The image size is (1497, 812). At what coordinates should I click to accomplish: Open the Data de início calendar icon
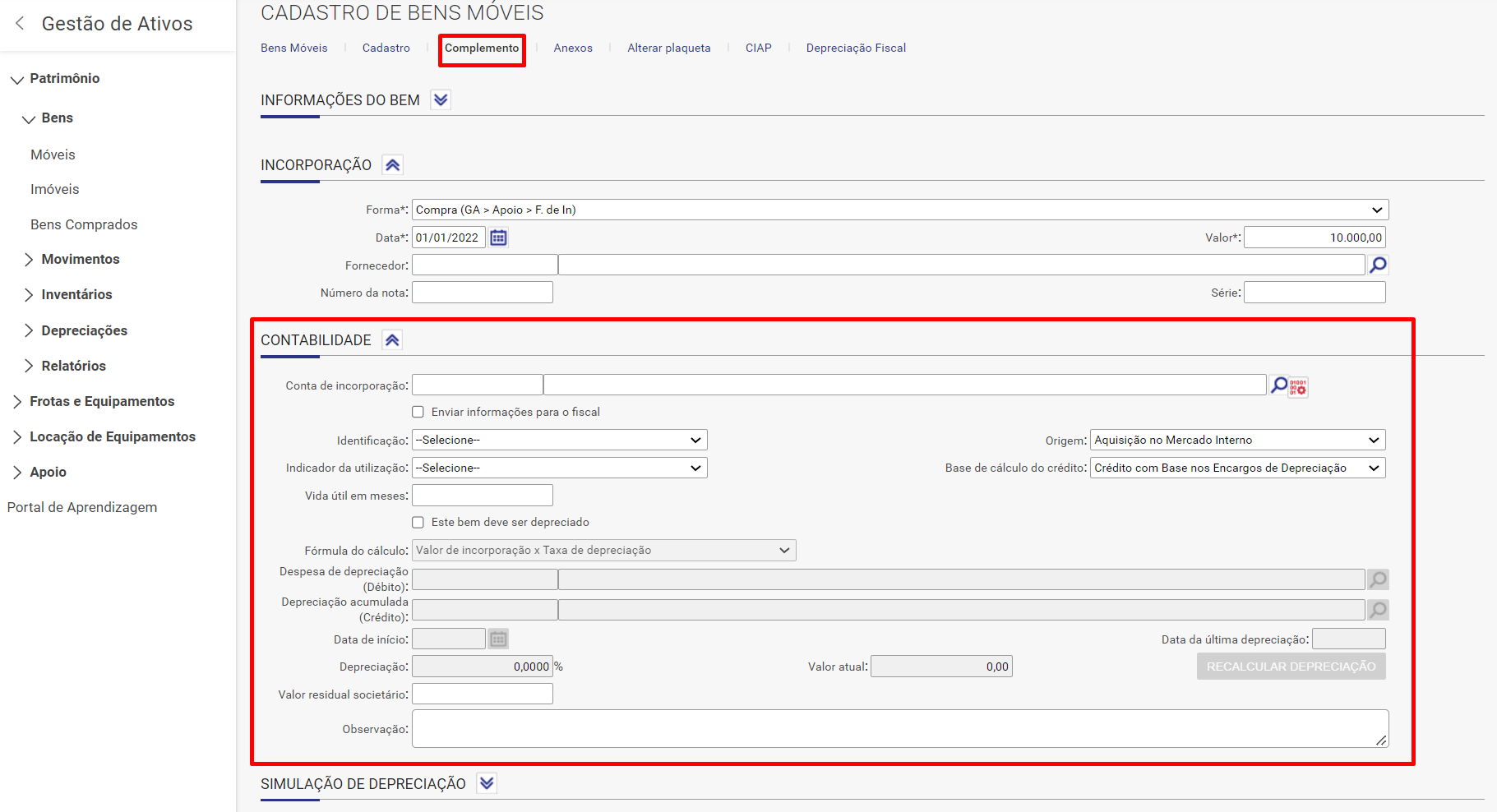[498, 639]
